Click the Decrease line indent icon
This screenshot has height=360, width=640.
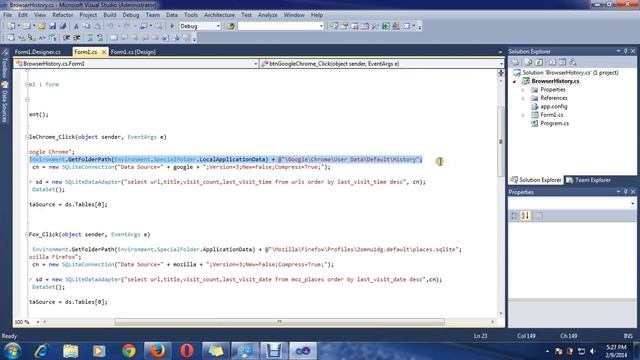[x=67, y=38]
